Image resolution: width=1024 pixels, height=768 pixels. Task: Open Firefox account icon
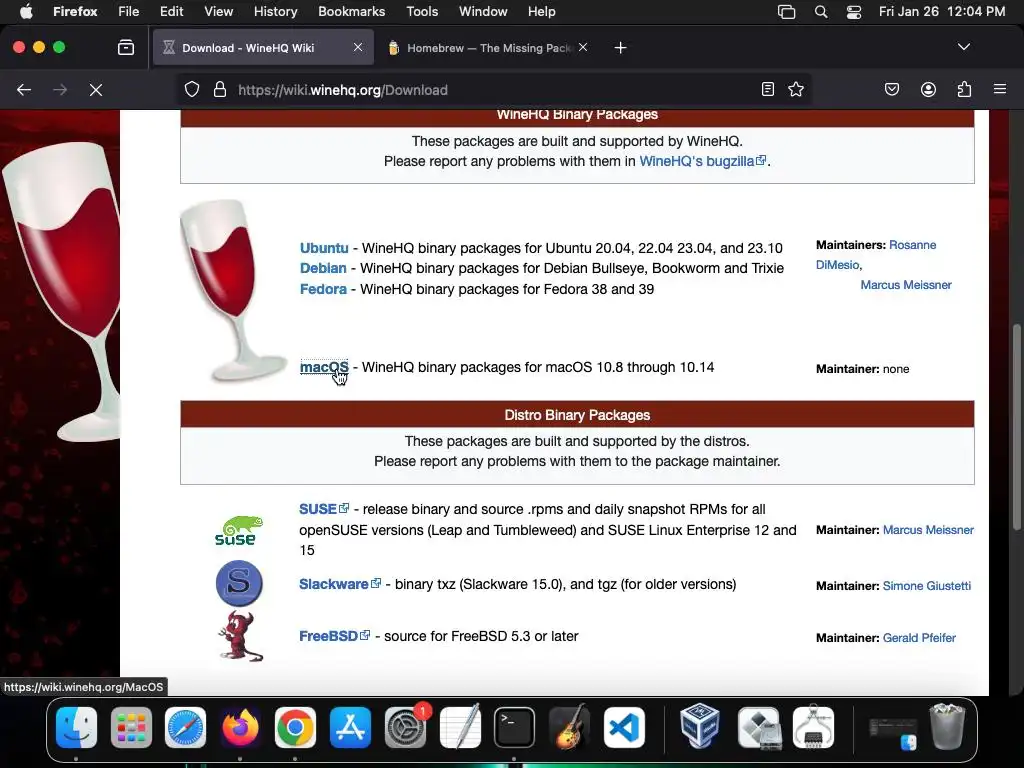[928, 89]
